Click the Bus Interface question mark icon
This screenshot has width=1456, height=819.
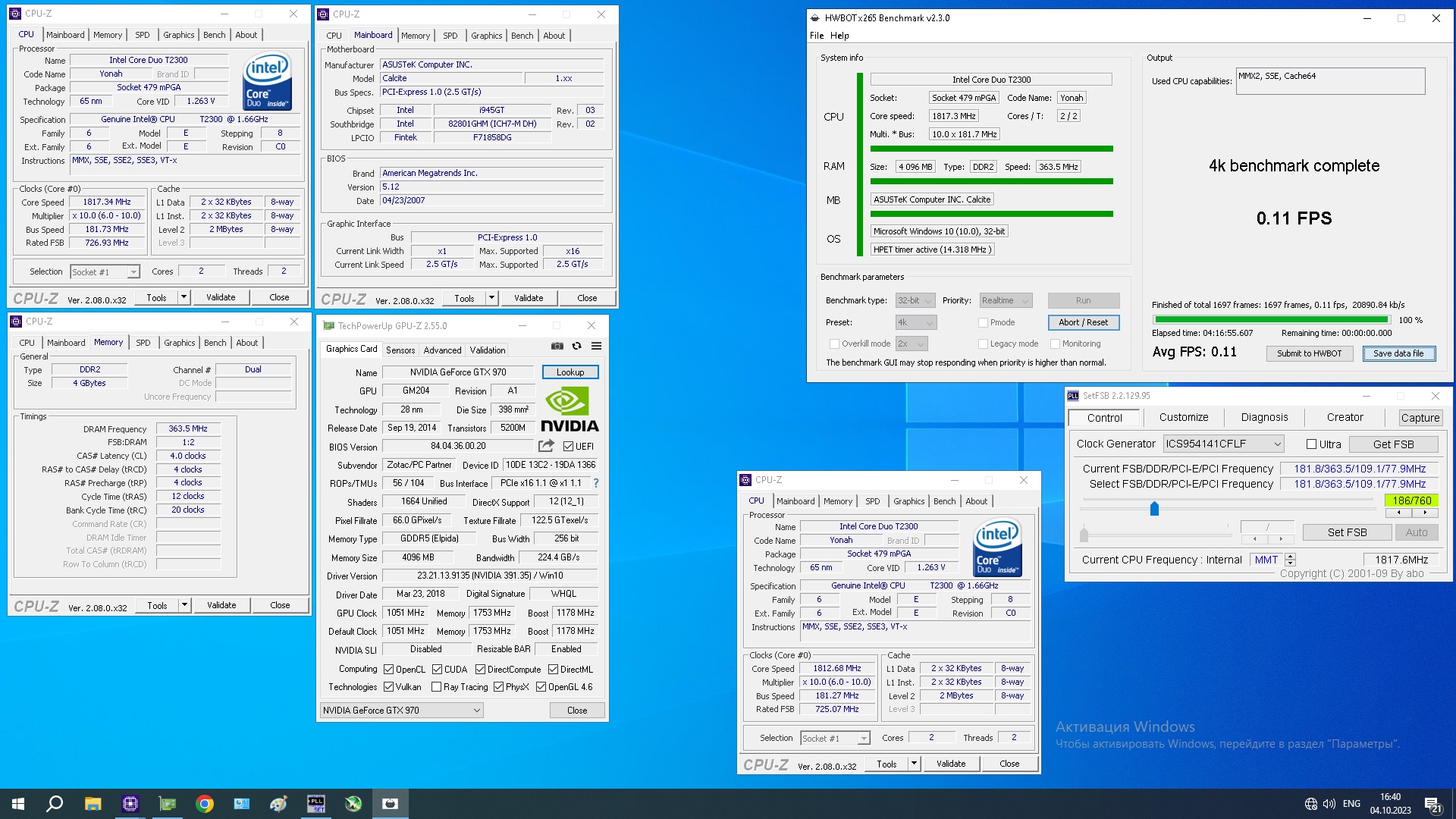tap(596, 483)
